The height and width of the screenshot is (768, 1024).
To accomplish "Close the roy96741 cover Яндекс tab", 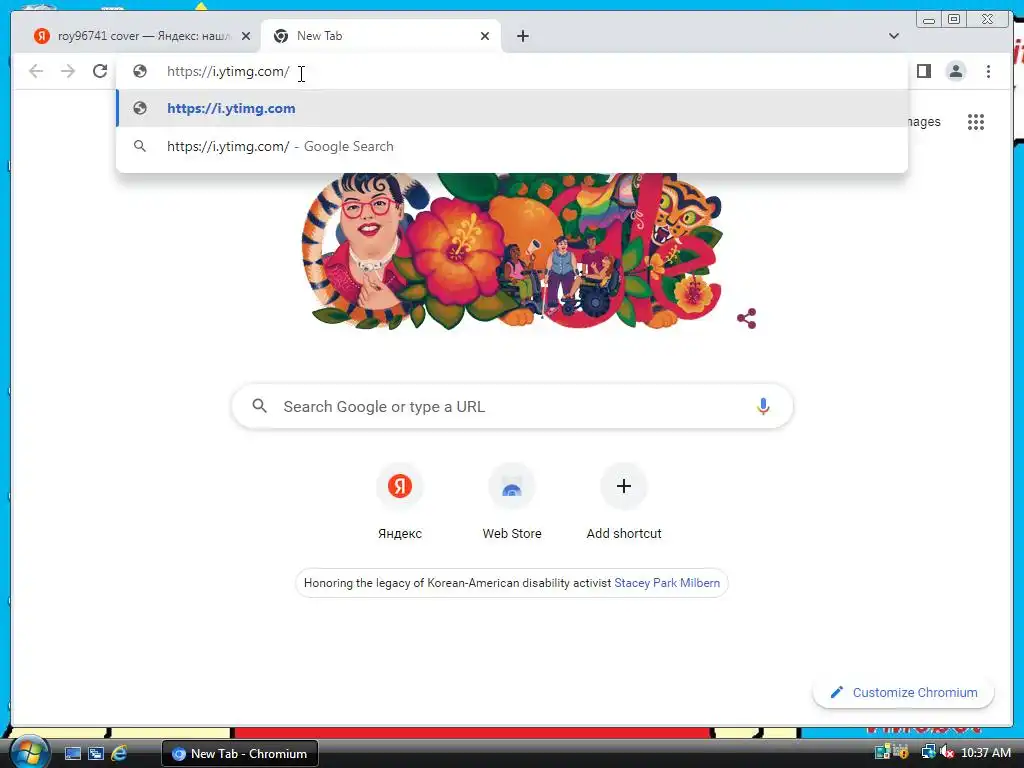I will [x=246, y=36].
